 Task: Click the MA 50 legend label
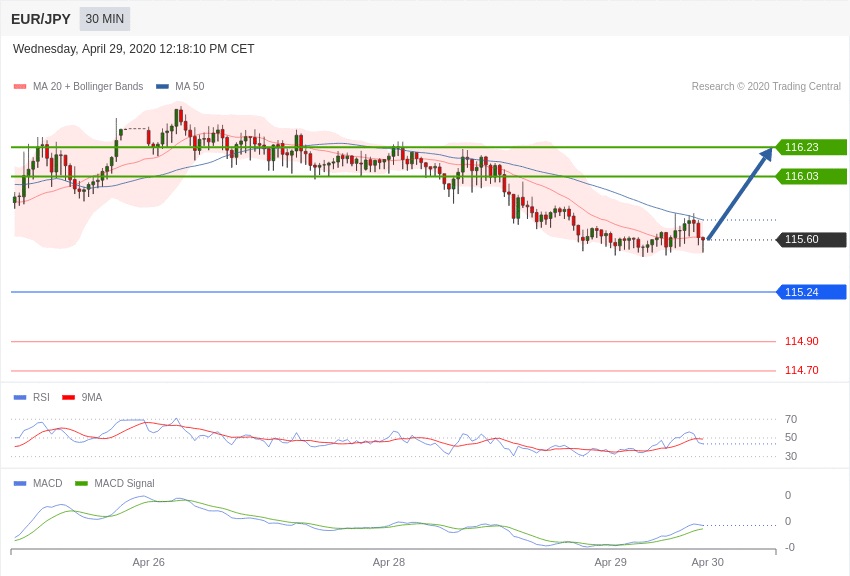tap(190, 86)
